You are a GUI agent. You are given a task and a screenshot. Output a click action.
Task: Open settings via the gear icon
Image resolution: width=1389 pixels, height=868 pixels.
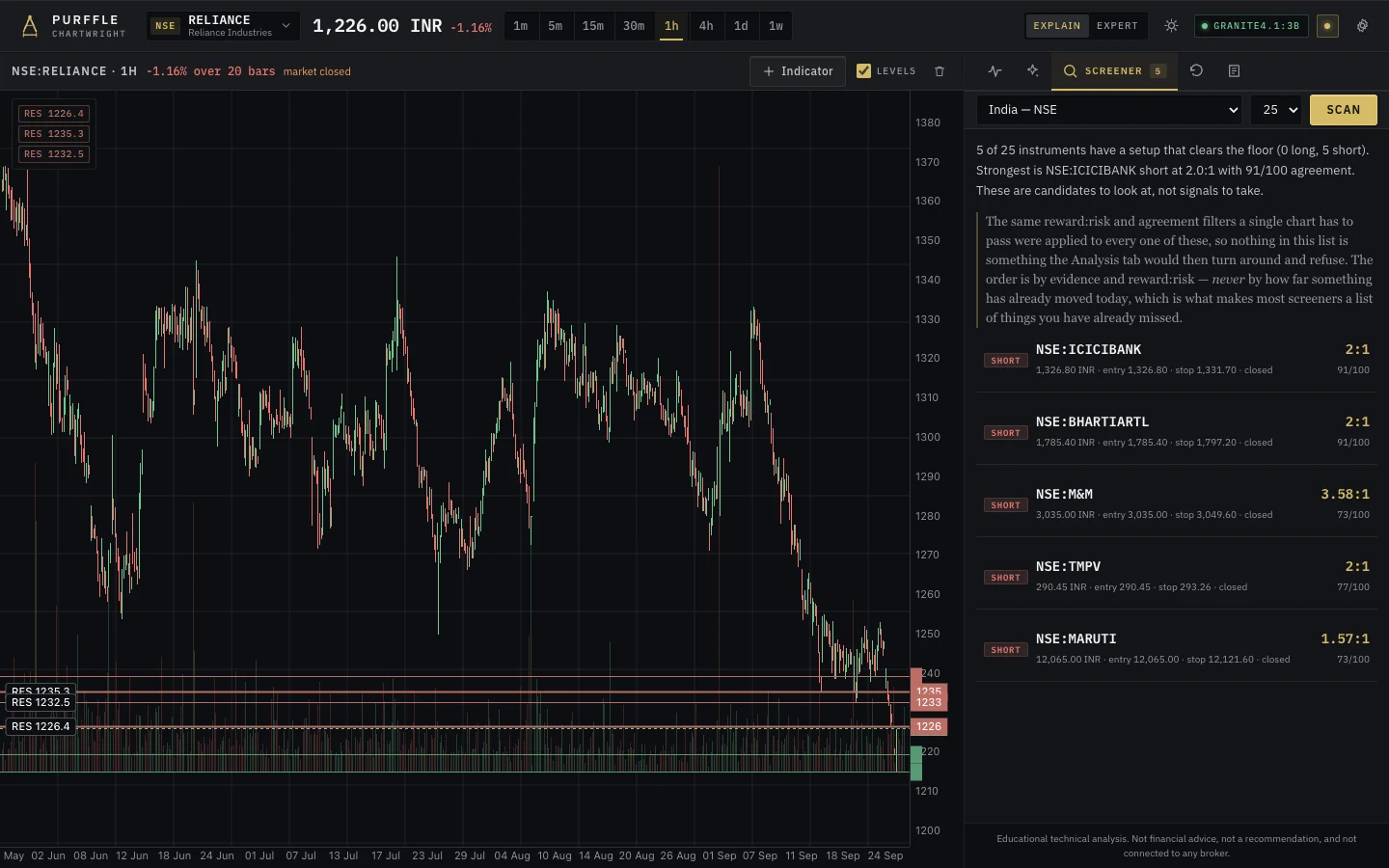point(1362,26)
